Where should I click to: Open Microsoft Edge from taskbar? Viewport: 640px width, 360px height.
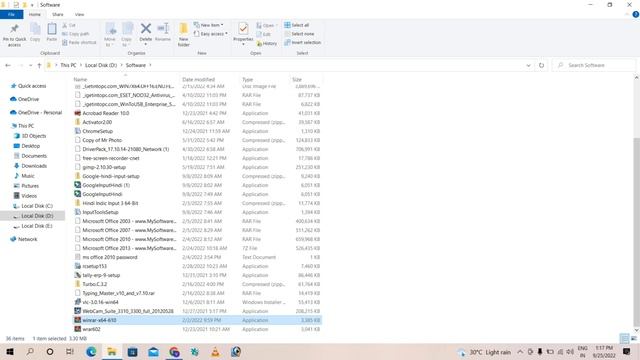(91, 351)
